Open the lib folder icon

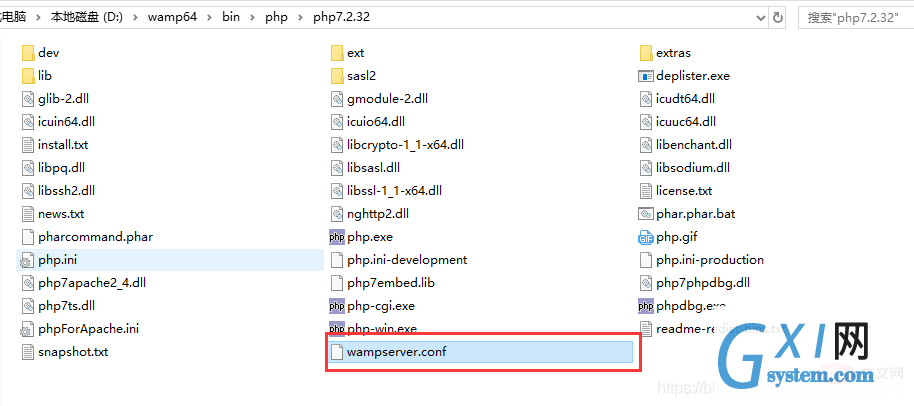coord(28,76)
